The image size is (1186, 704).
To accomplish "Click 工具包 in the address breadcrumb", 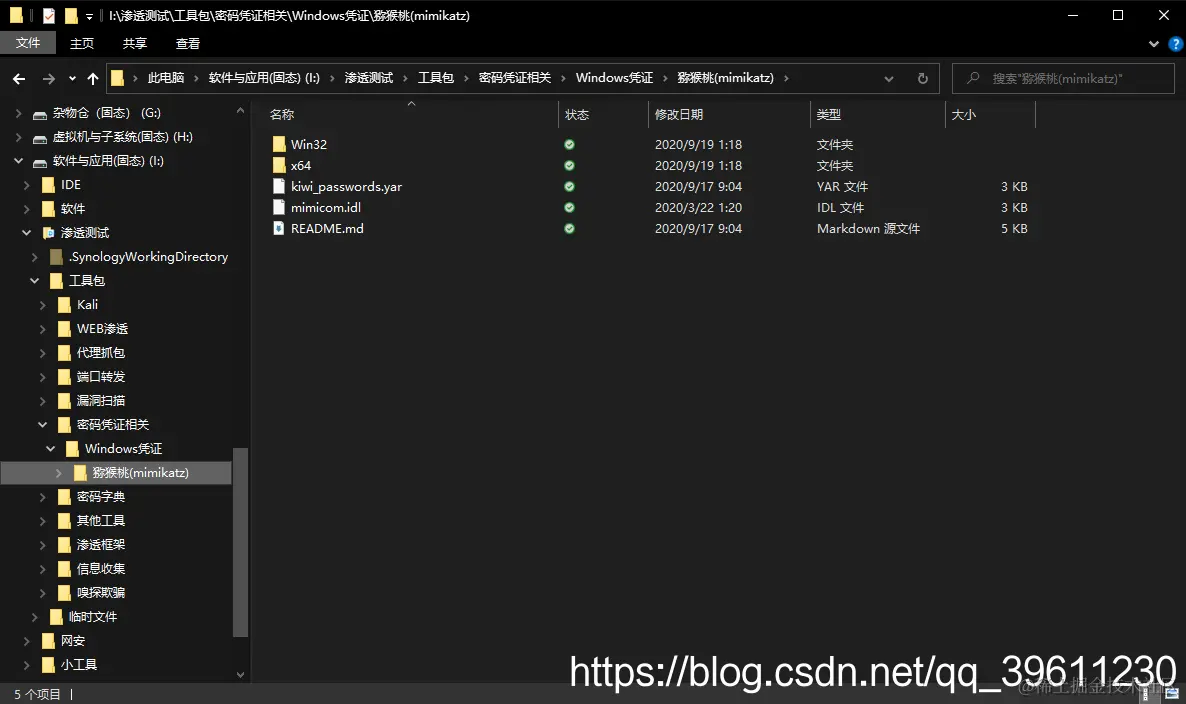I will [435, 78].
